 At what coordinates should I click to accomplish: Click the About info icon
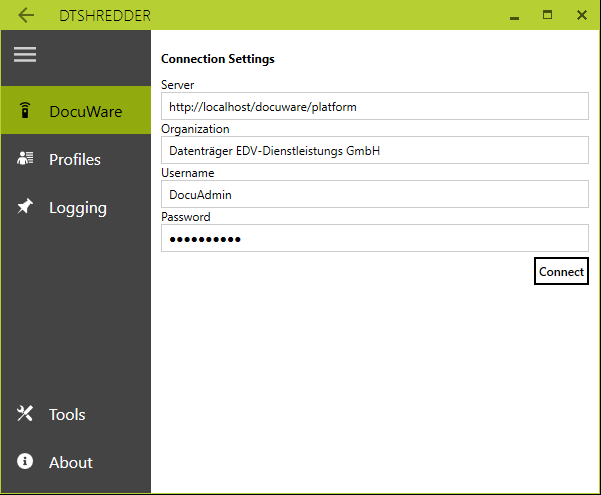click(25, 461)
